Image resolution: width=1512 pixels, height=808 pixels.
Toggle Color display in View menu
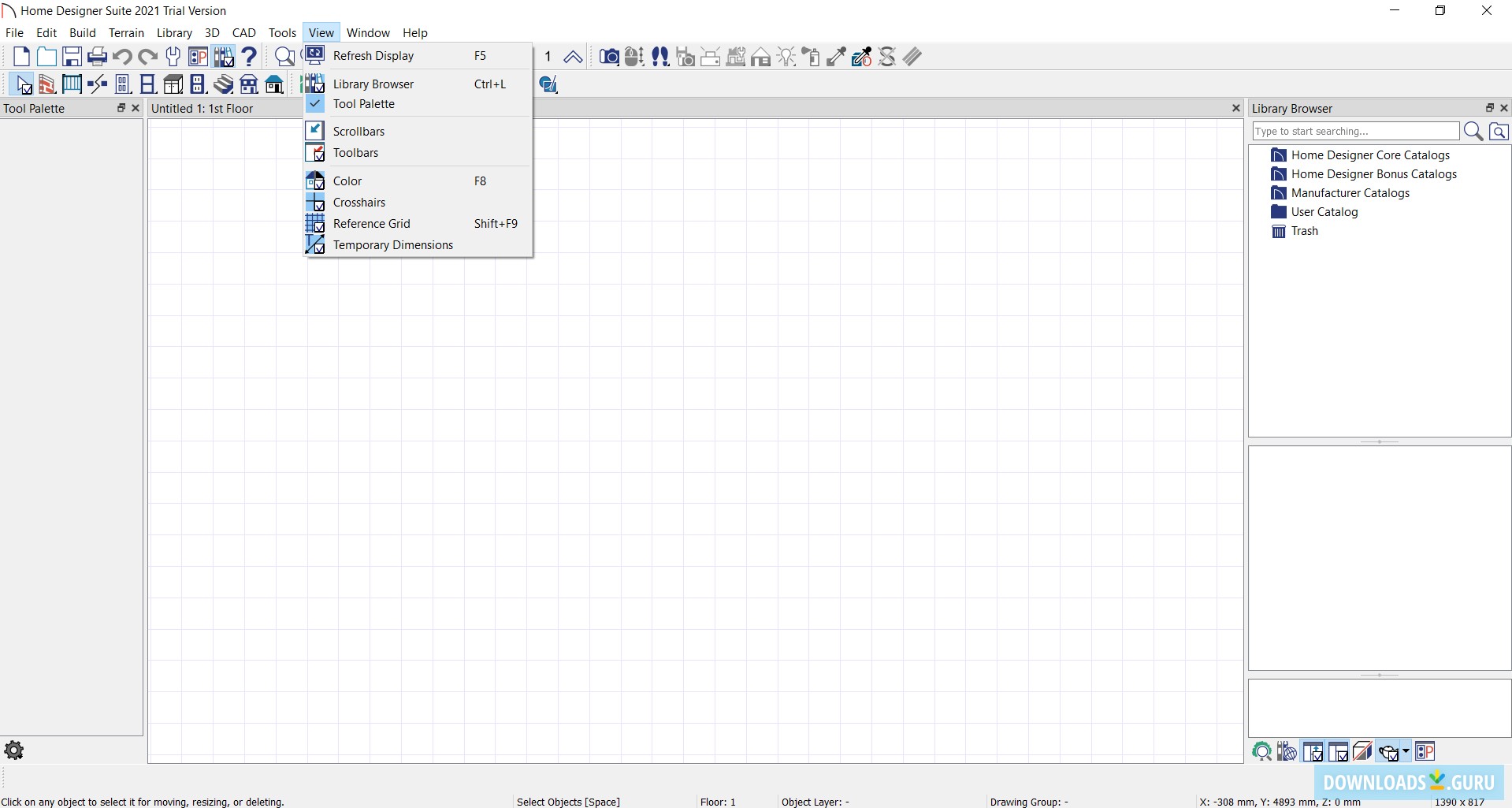click(347, 181)
